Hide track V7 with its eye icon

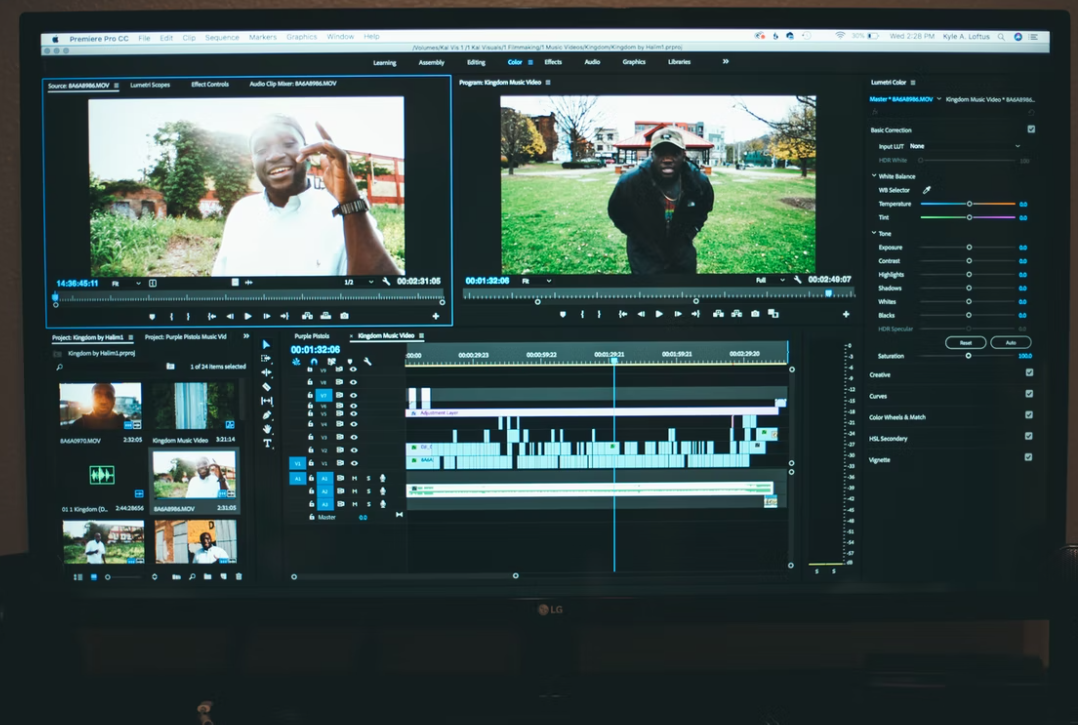tap(353, 395)
